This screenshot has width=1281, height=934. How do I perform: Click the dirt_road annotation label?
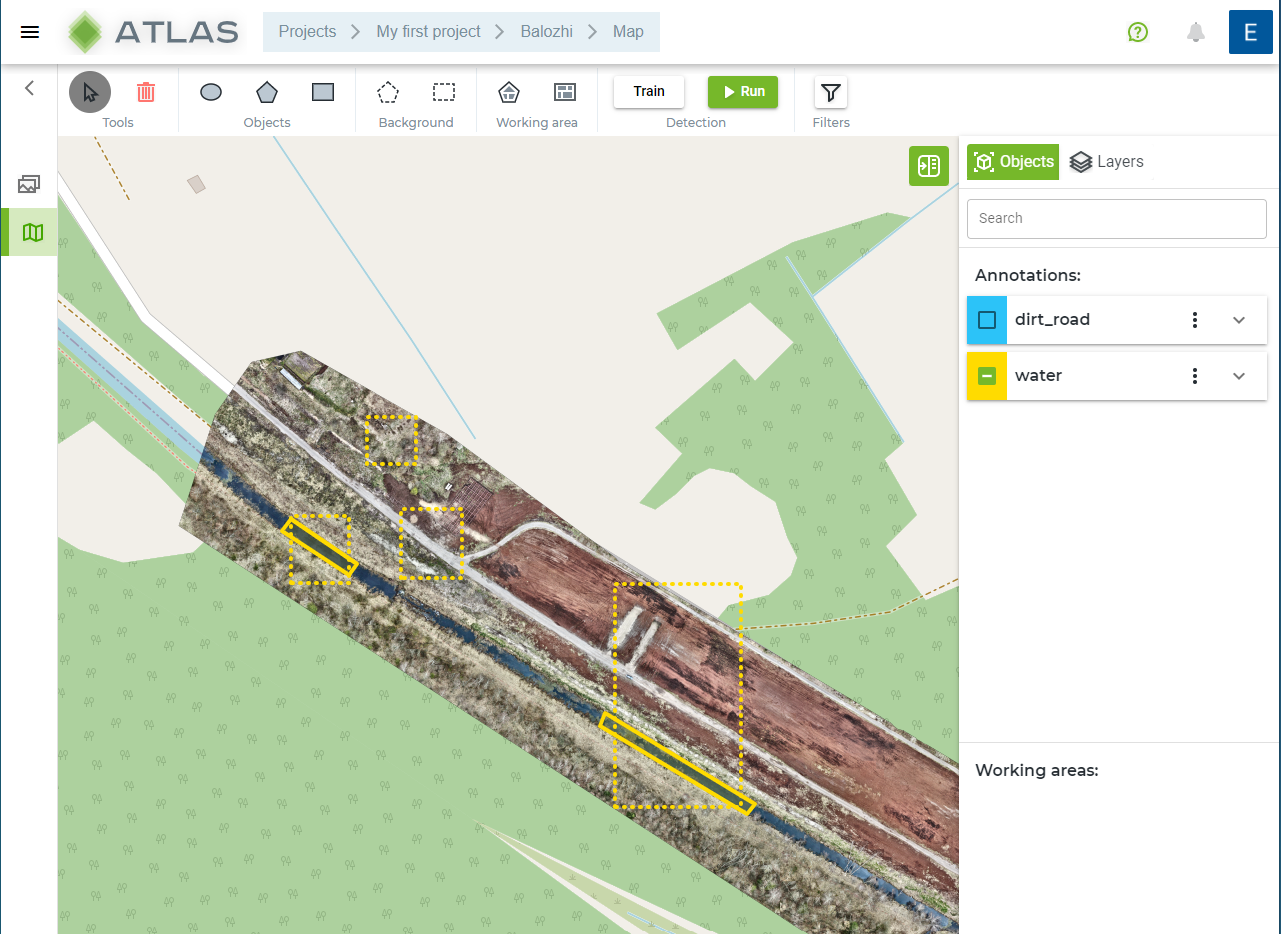(x=1052, y=320)
